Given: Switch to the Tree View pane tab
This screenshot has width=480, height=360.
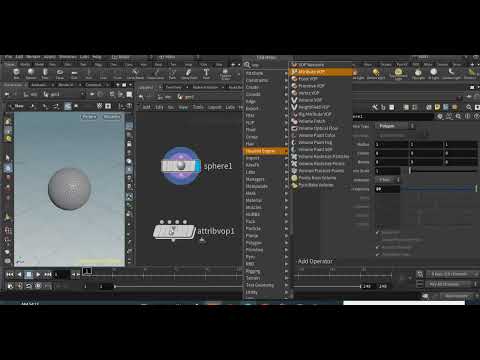Looking at the screenshot, I should coord(174,87).
